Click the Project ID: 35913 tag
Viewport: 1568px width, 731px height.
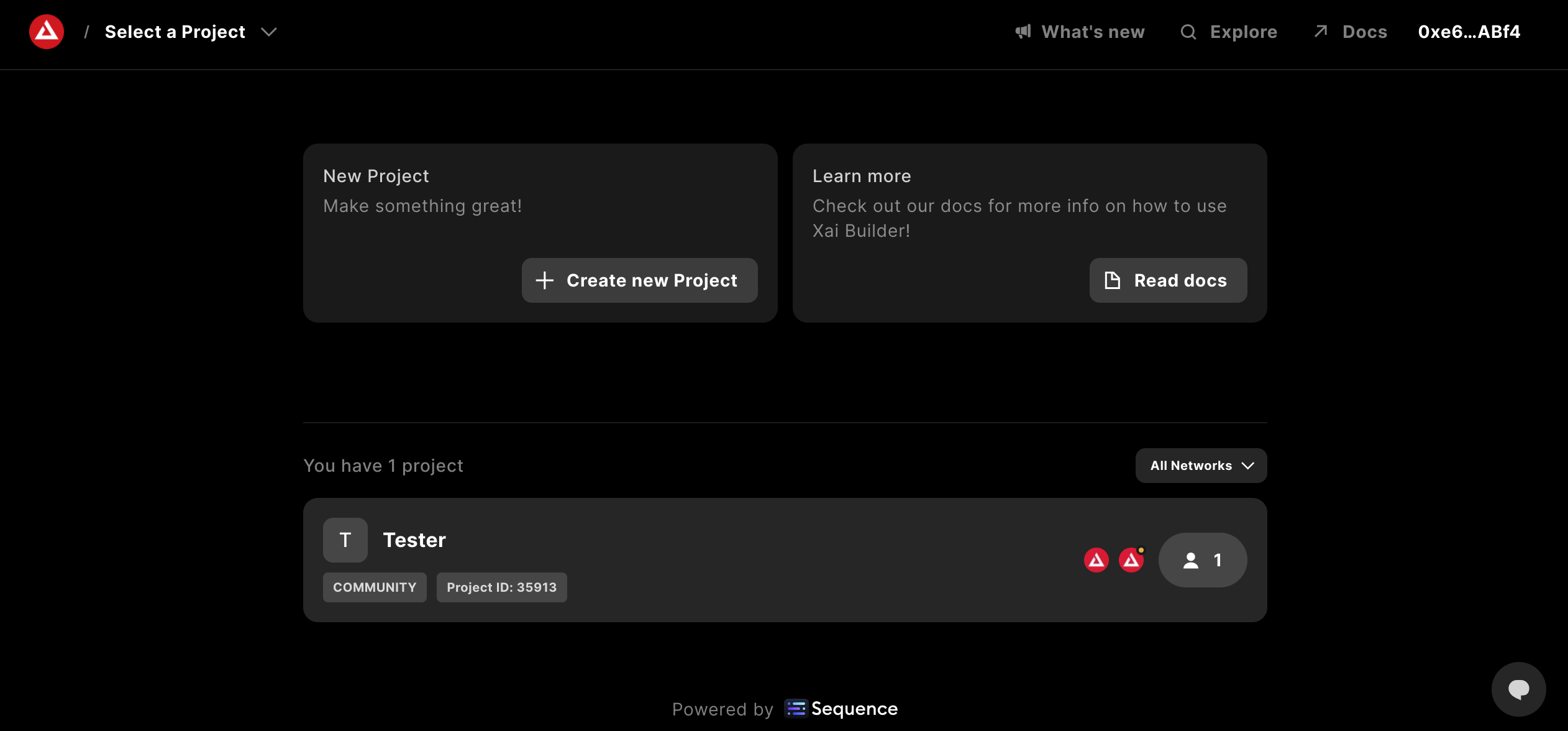pos(501,587)
